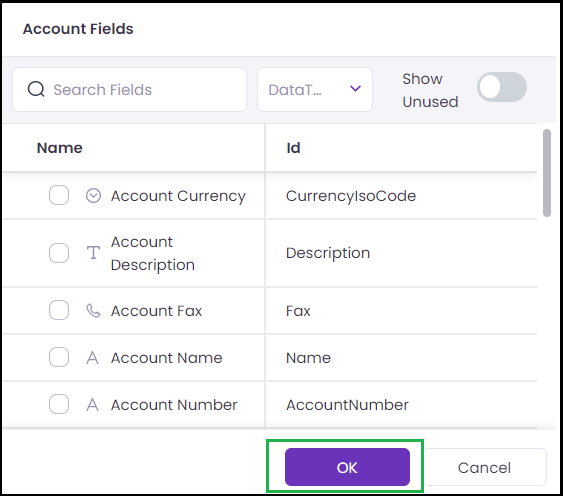Select the Account Fax checkbox
Screen dimensions: 563x496
coord(59,310)
